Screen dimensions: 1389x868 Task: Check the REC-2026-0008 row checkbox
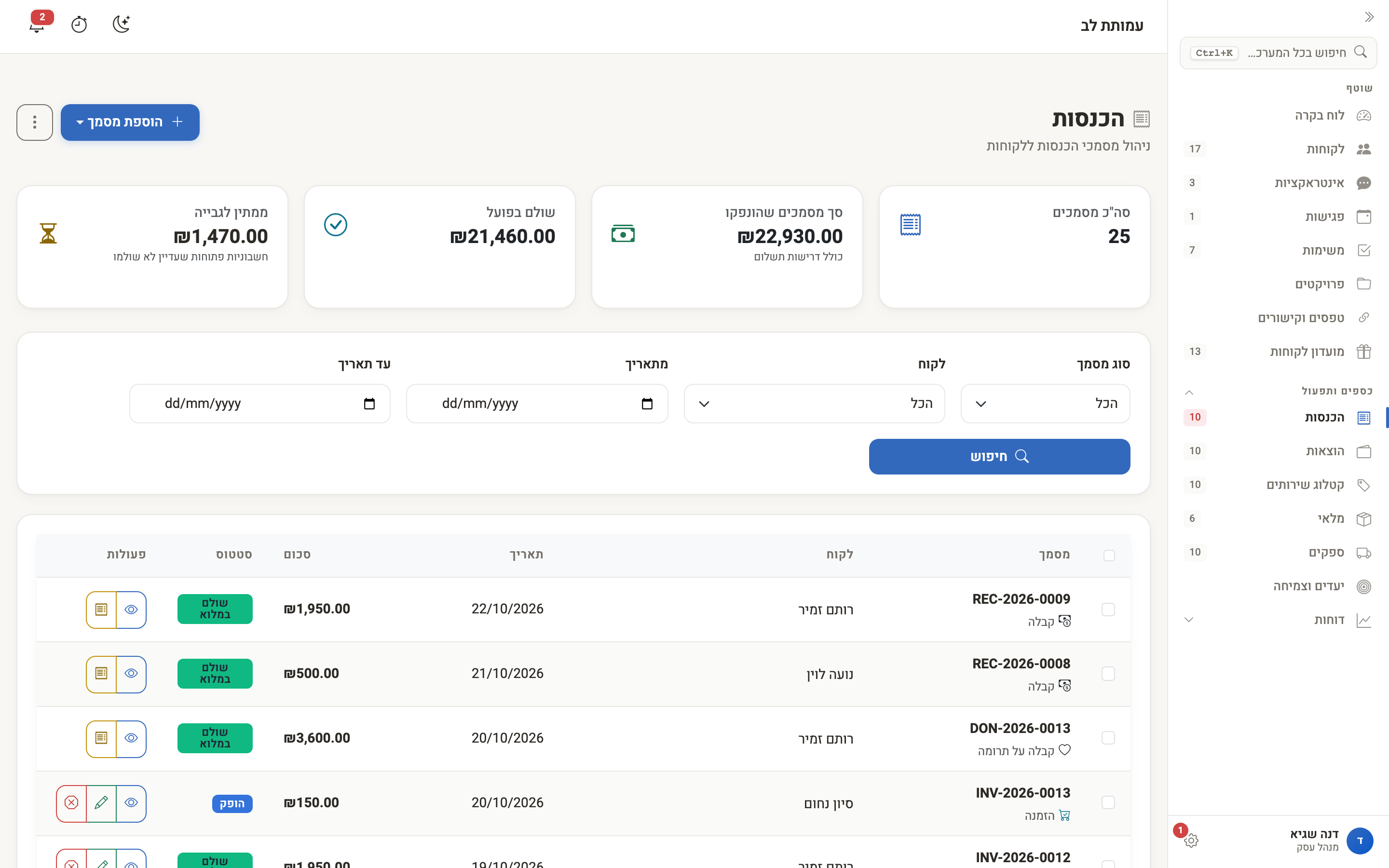(1108, 673)
